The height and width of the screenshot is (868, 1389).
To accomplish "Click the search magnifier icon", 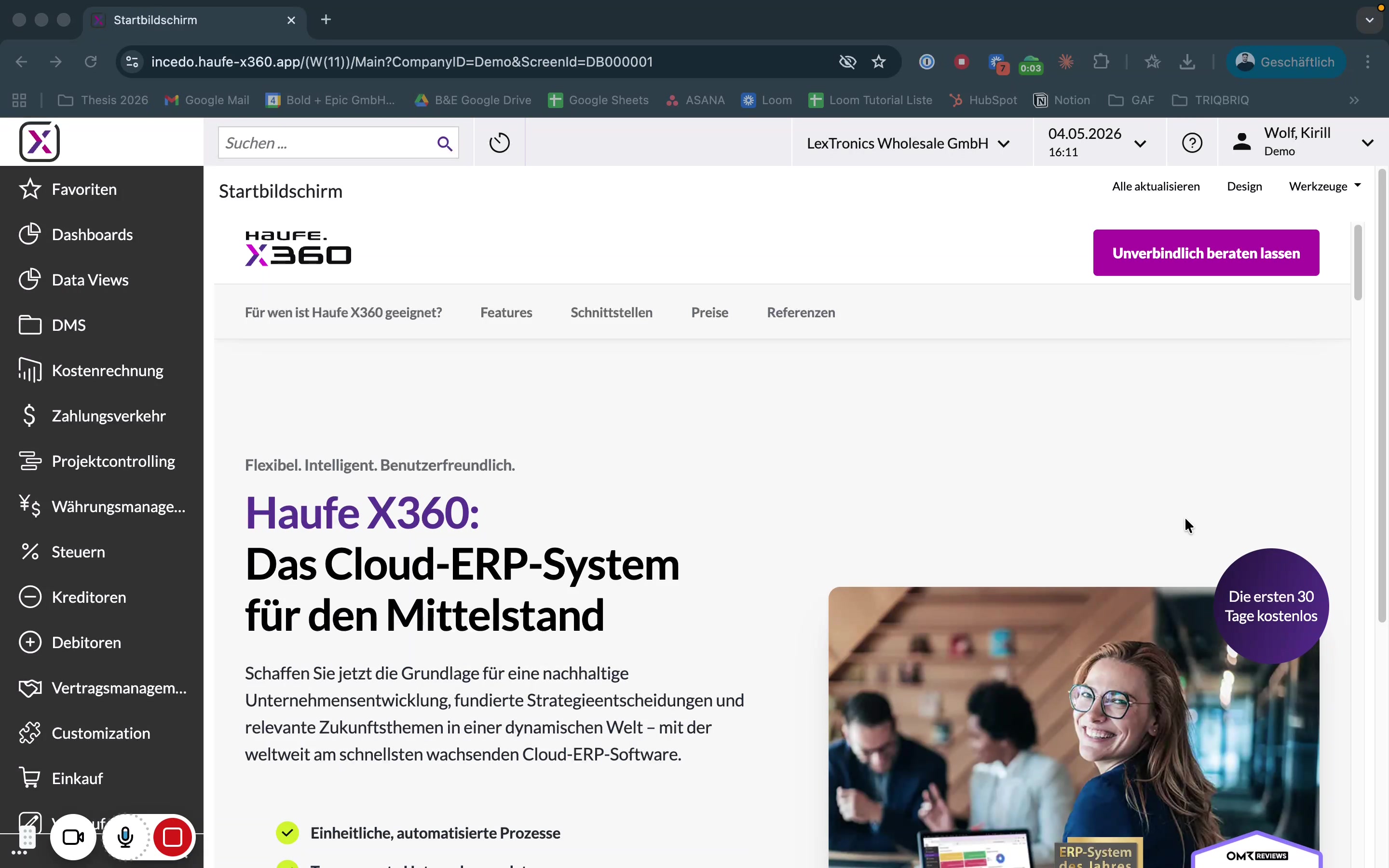I will [x=445, y=143].
